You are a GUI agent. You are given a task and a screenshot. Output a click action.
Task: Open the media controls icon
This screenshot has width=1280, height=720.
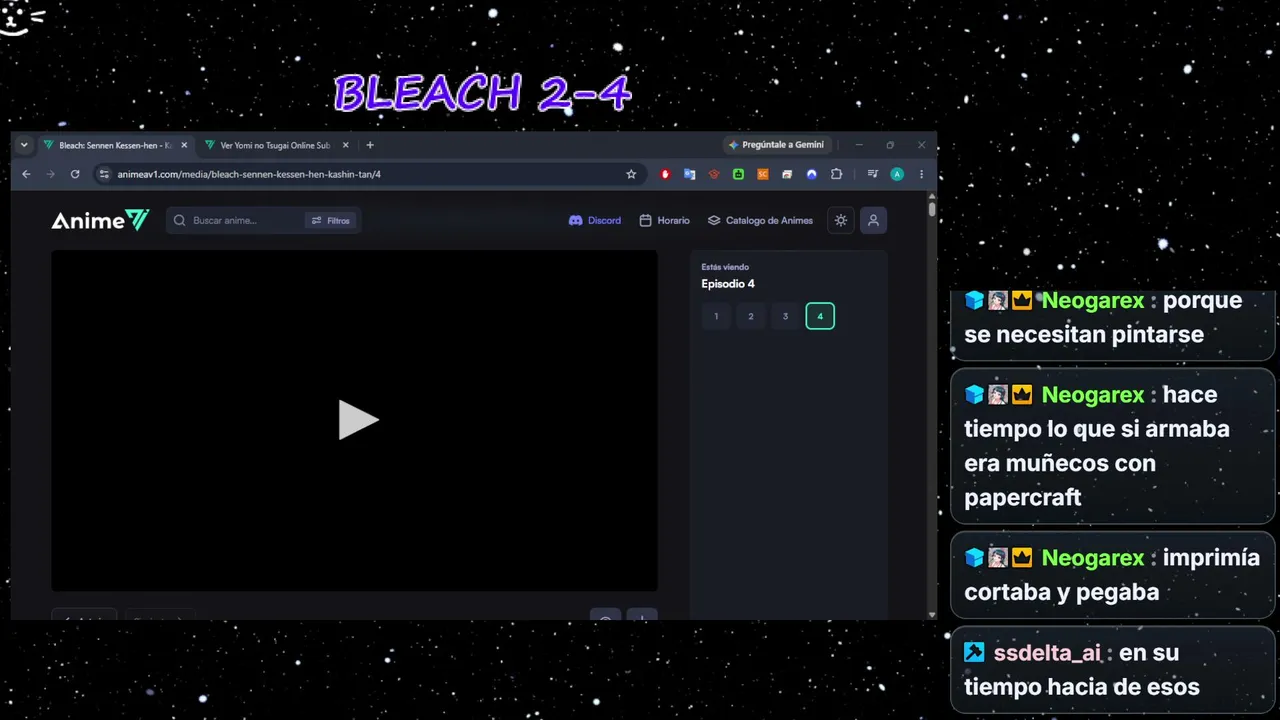[x=873, y=174]
